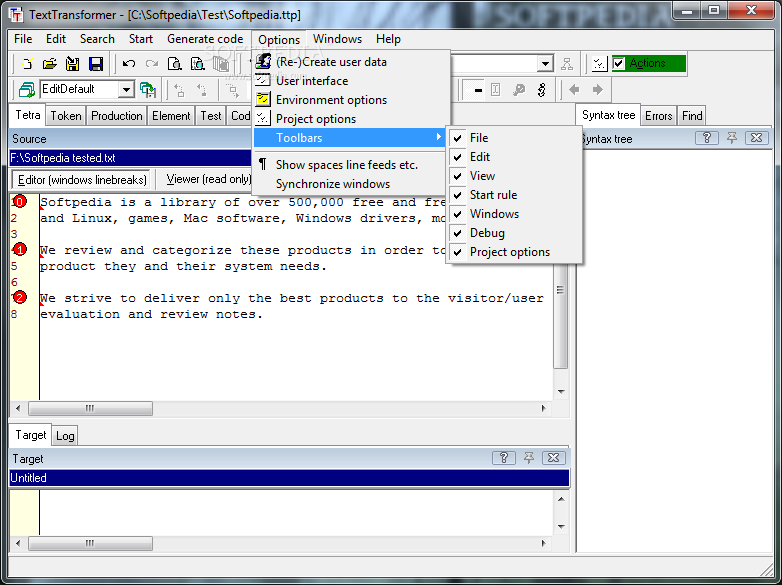Click the second search-document toolbar icon
782x585 pixels.
click(x=198, y=63)
